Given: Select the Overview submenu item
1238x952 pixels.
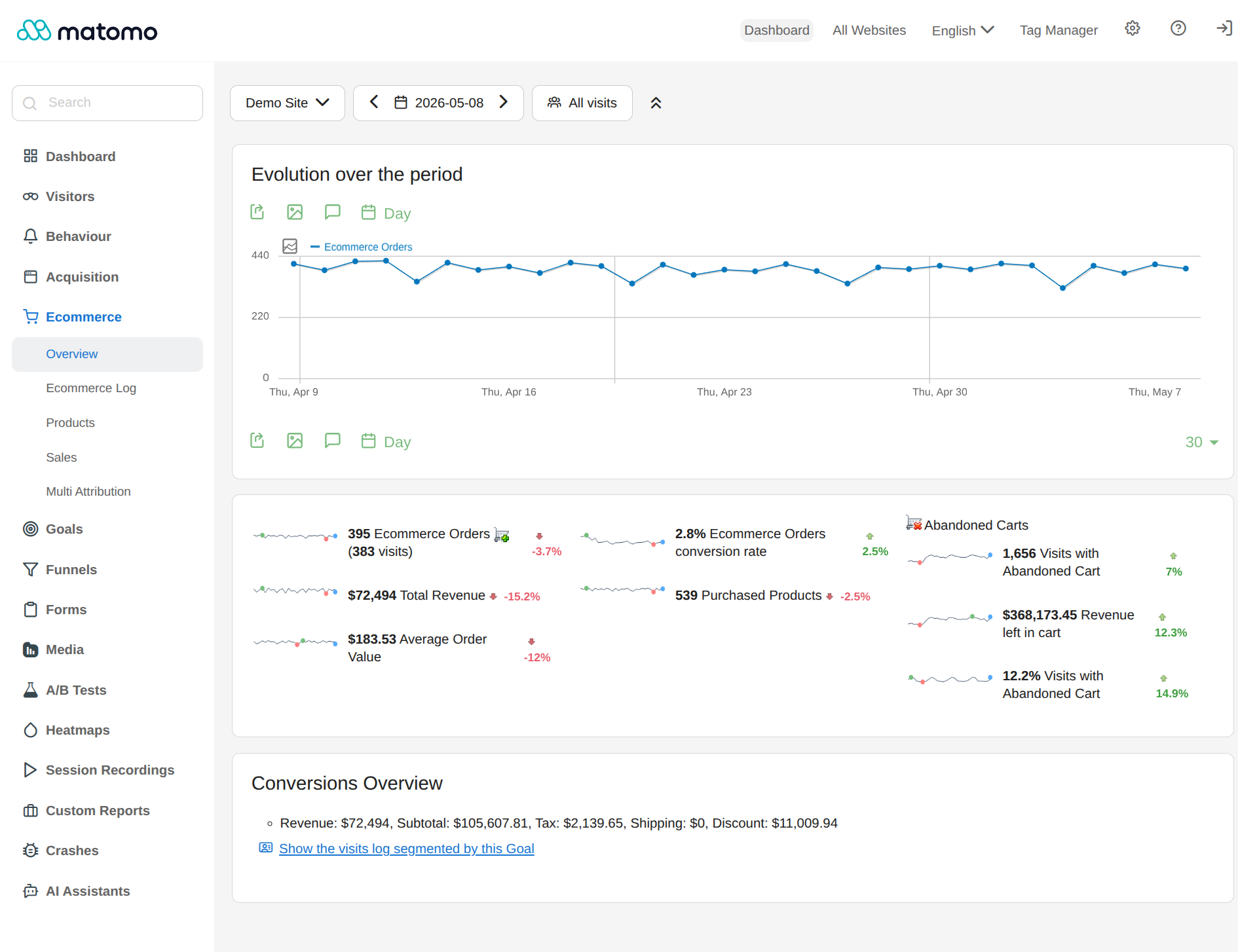Looking at the screenshot, I should [x=107, y=354].
